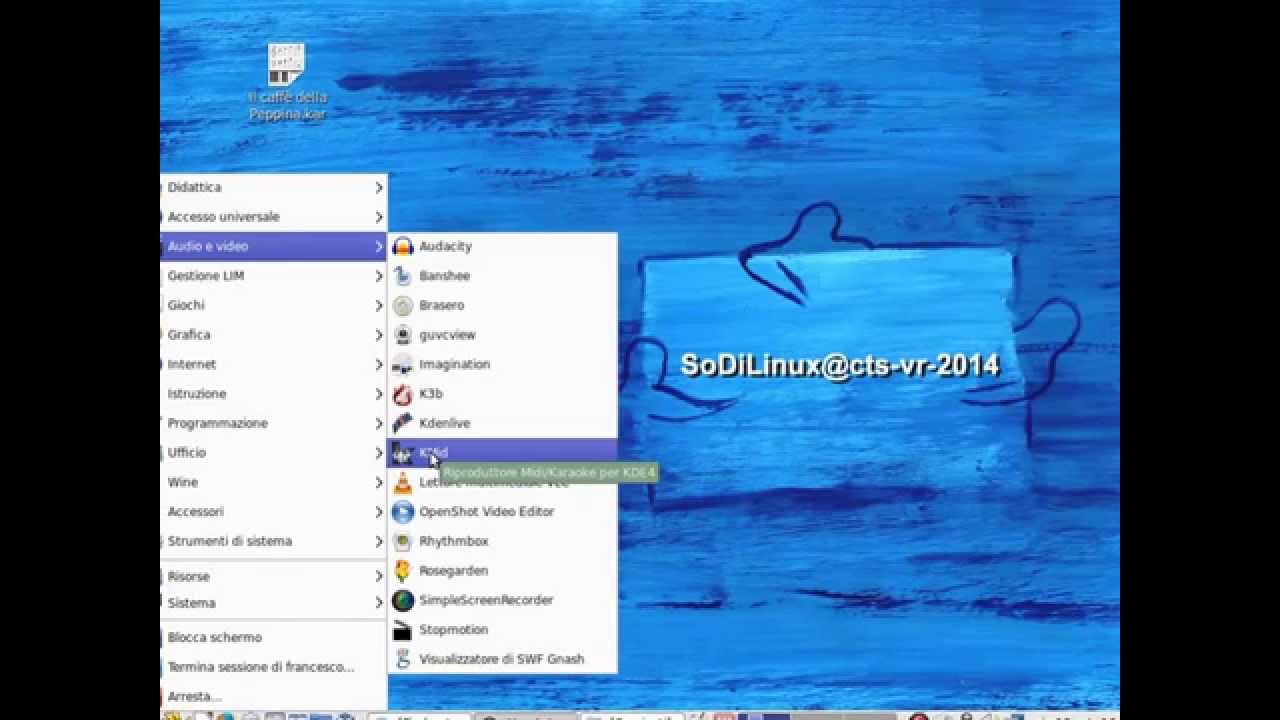The height and width of the screenshot is (720, 1280).
Task: Open the Wine menu category
Action: pos(273,482)
